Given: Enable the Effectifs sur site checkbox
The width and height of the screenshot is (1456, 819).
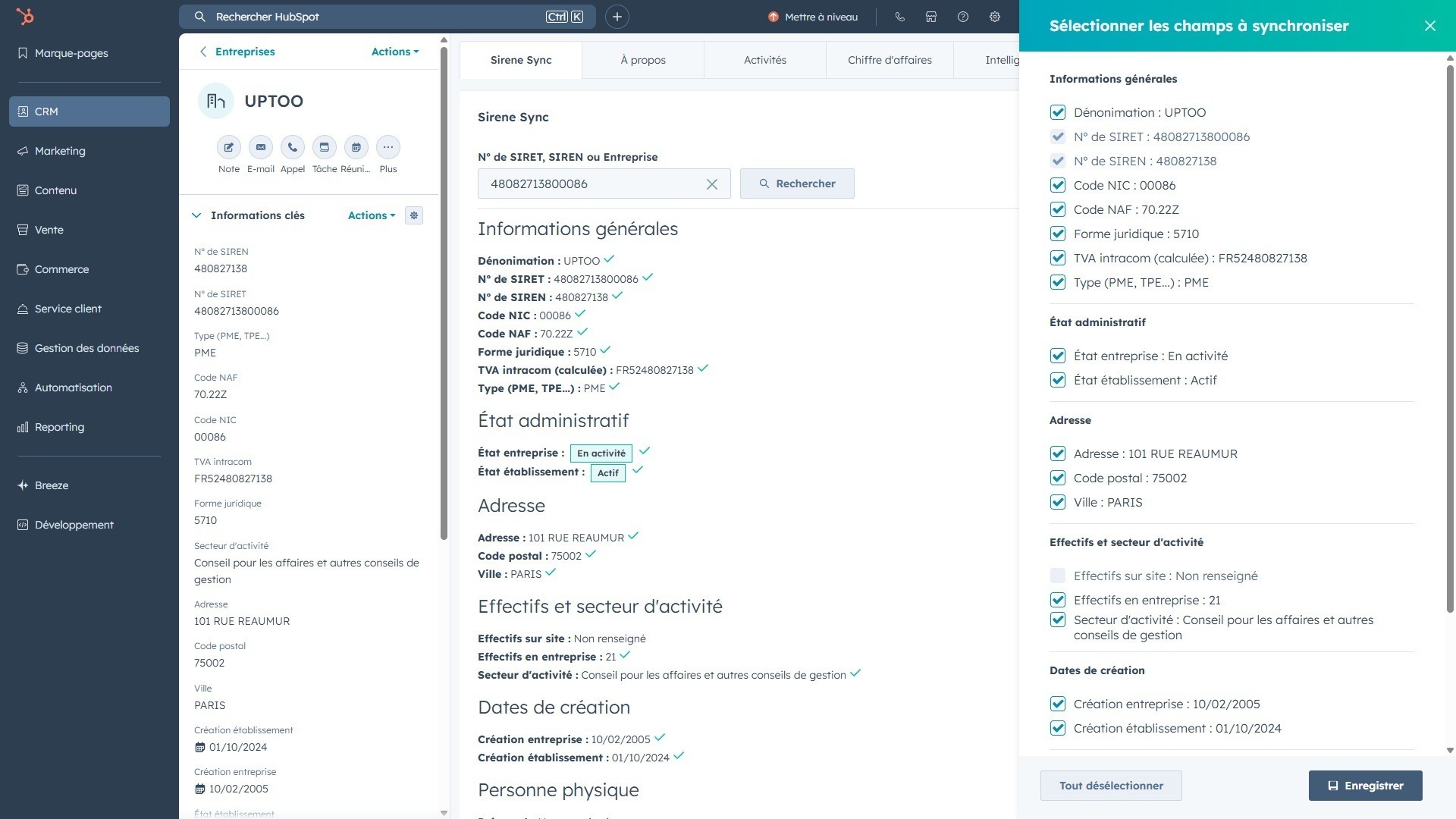Looking at the screenshot, I should pos(1058,576).
